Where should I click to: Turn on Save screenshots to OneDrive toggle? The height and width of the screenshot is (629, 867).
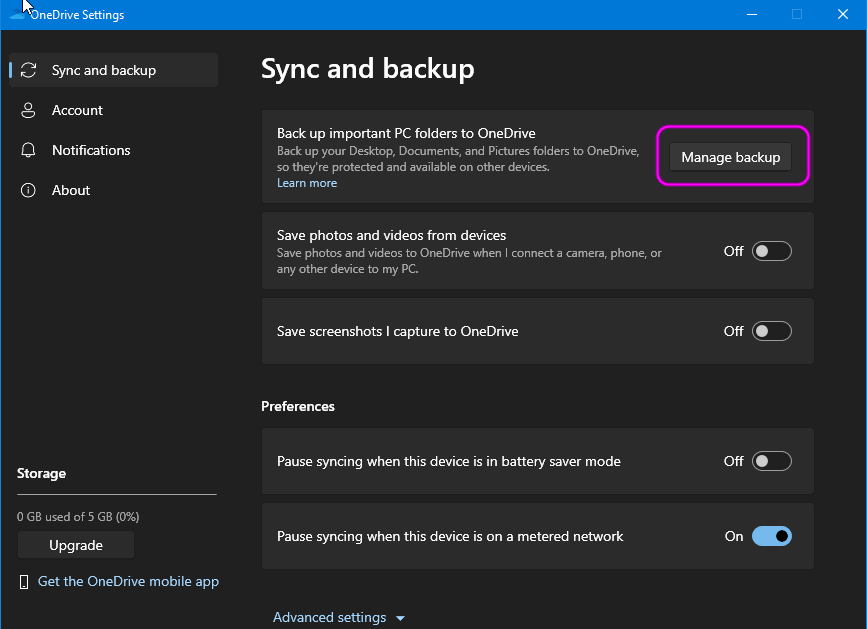772,331
